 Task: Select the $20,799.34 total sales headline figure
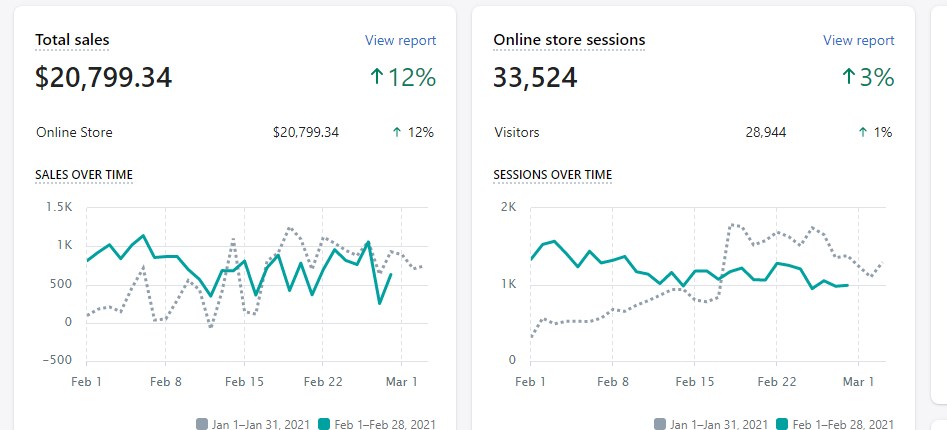[103, 78]
